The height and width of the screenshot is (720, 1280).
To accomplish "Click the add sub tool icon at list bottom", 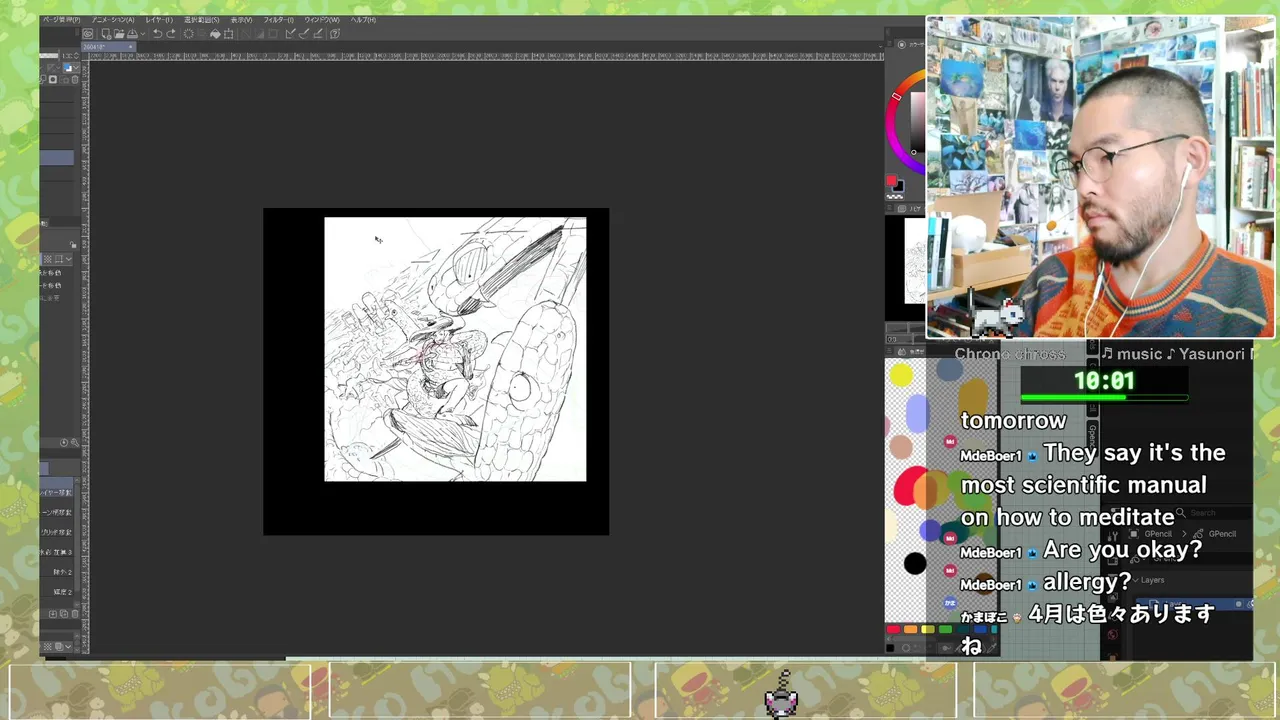I will (x=53, y=614).
